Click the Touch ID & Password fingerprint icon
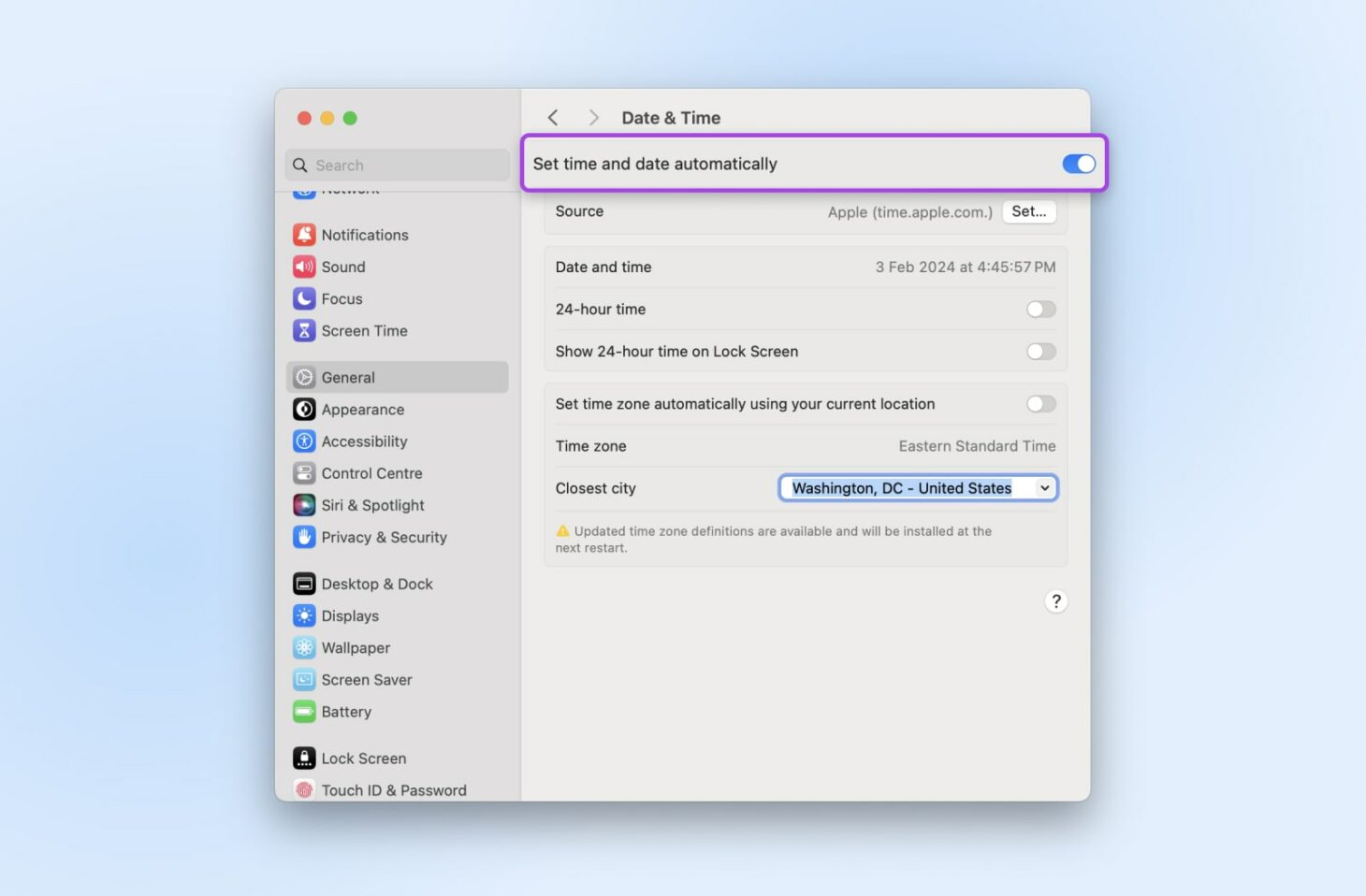 (304, 789)
